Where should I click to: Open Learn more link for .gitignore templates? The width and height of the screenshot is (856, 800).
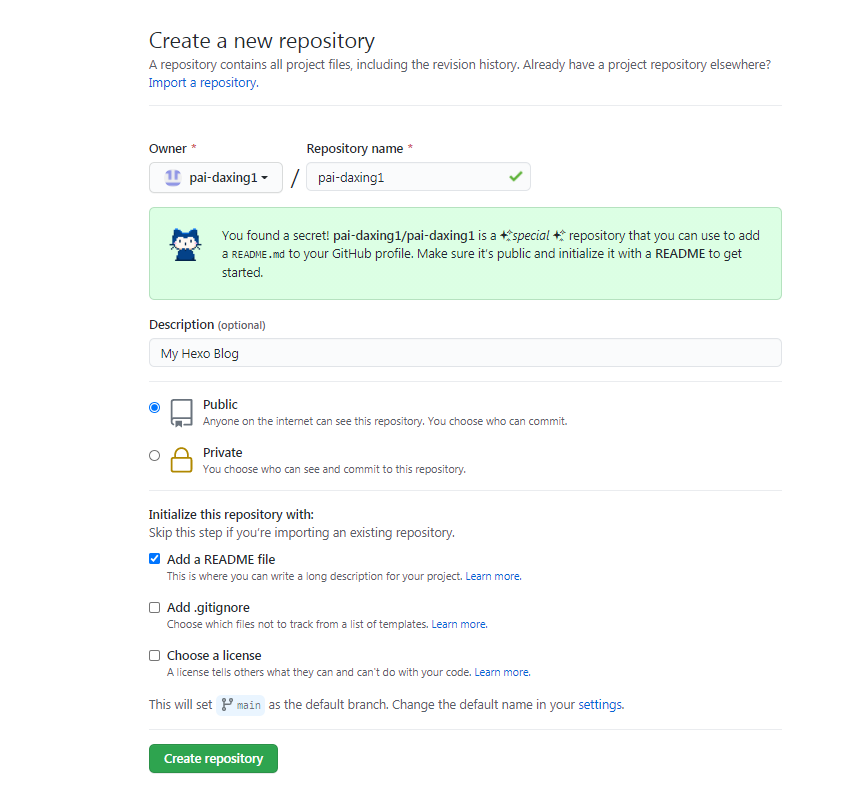point(459,624)
